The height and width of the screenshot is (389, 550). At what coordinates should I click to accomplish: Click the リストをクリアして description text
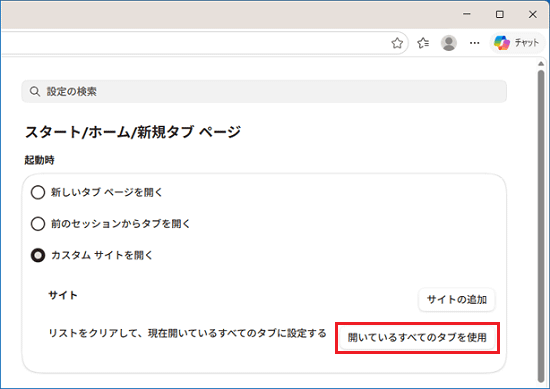click(x=188, y=333)
